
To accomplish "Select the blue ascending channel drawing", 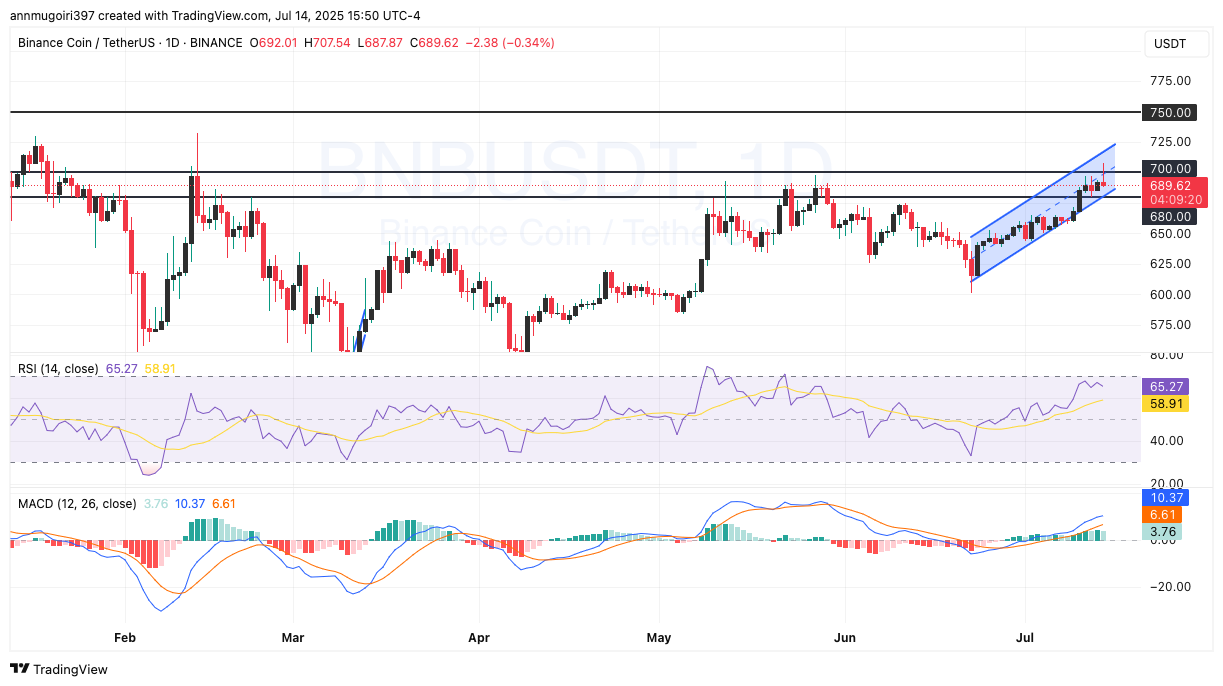I will pos(1043,211).
